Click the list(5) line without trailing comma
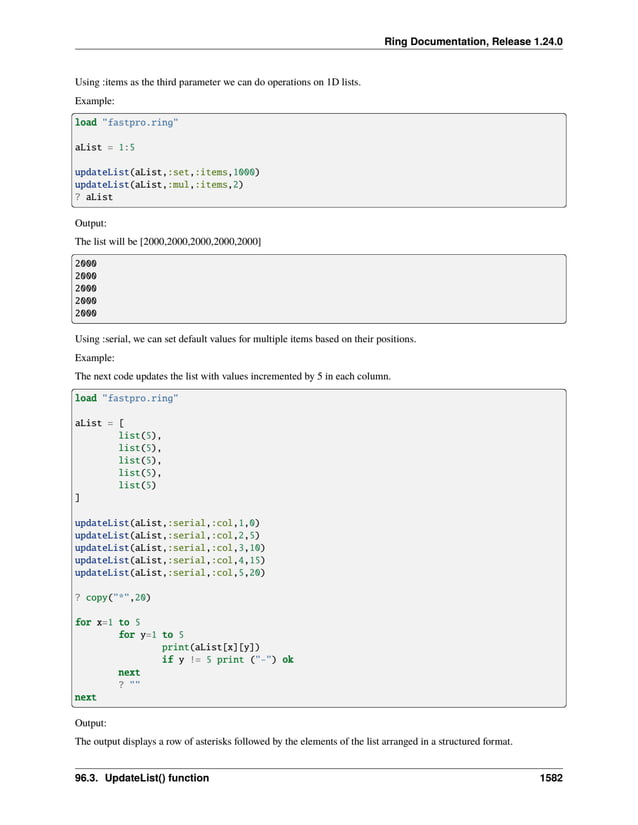Image resolution: width=638 pixels, height=825 pixels. (x=137, y=485)
